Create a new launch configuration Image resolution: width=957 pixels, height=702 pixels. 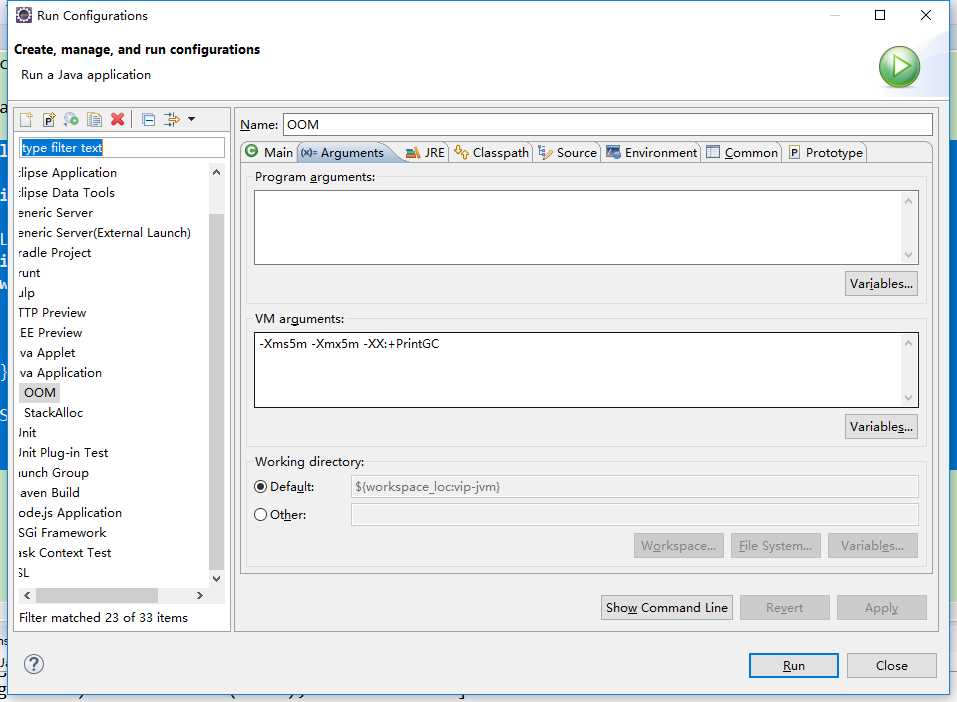pos(26,120)
